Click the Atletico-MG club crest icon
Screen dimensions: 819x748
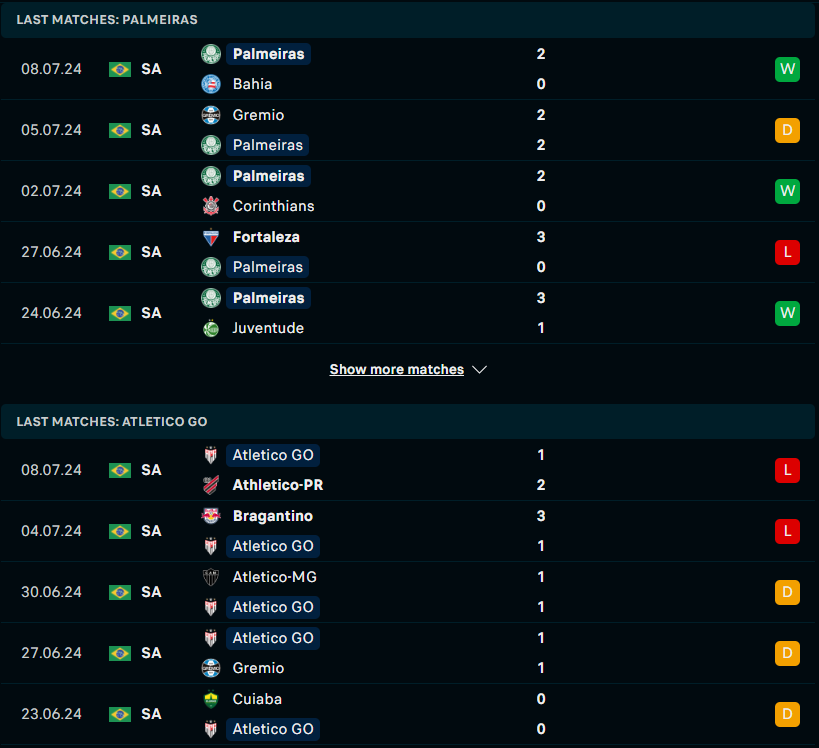(x=211, y=577)
